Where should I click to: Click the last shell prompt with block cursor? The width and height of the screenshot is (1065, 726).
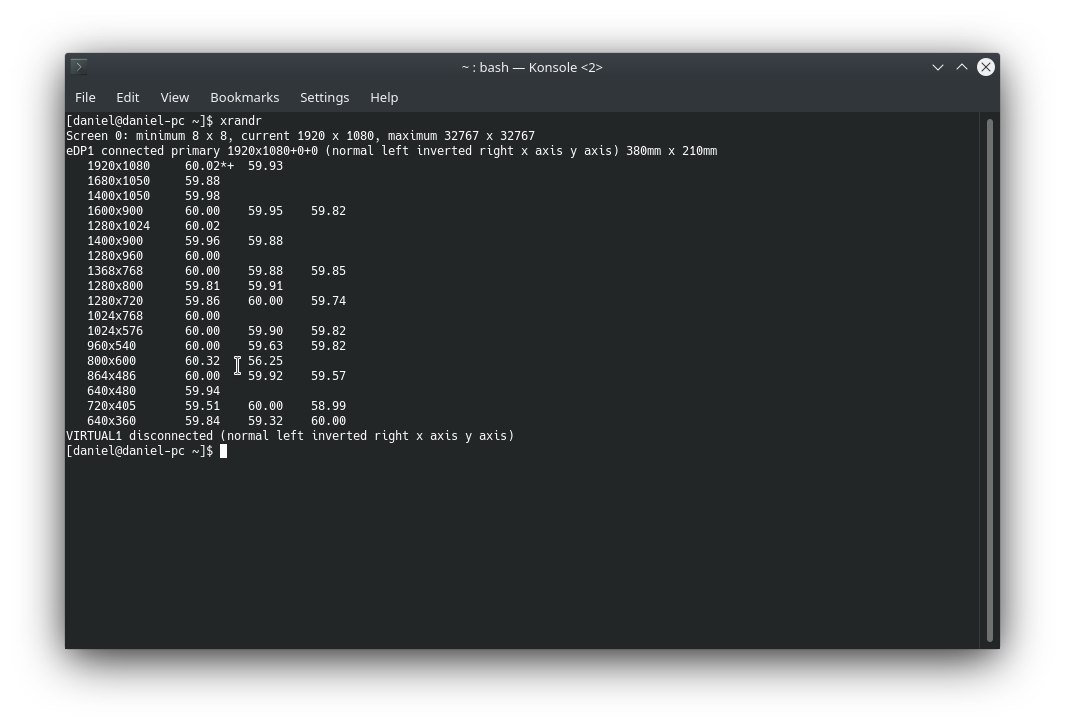147,451
